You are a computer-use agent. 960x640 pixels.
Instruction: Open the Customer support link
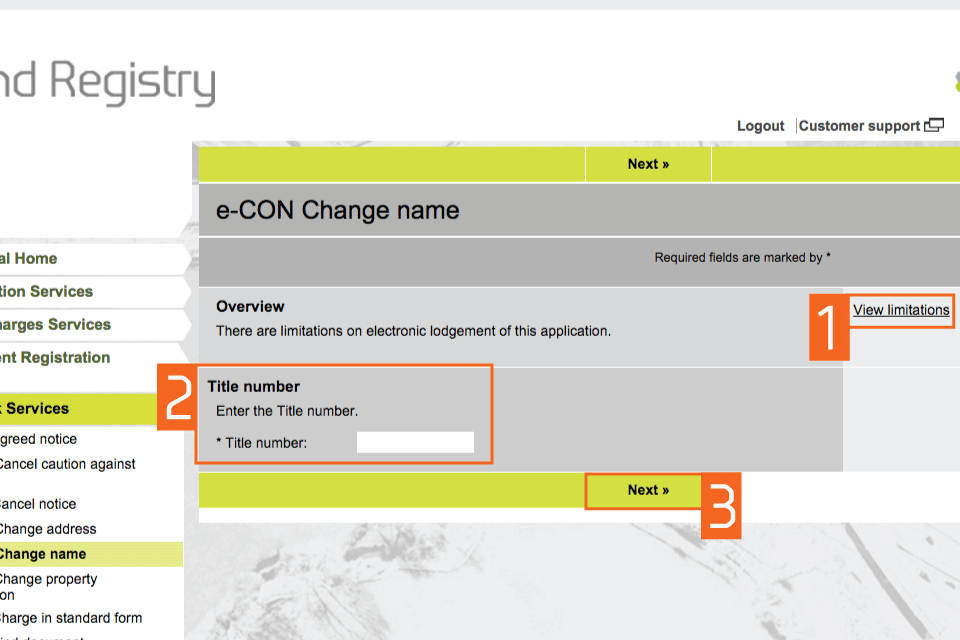coord(859,126)
